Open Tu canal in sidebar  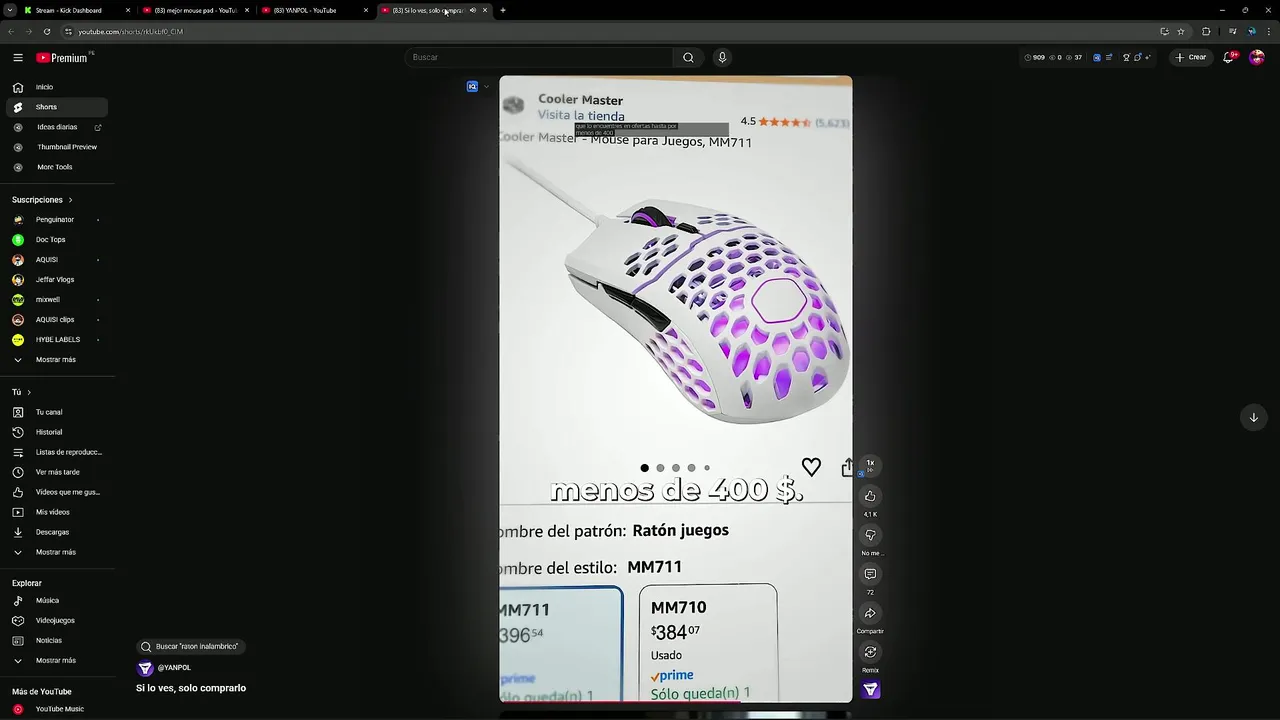tap(57, 412)
